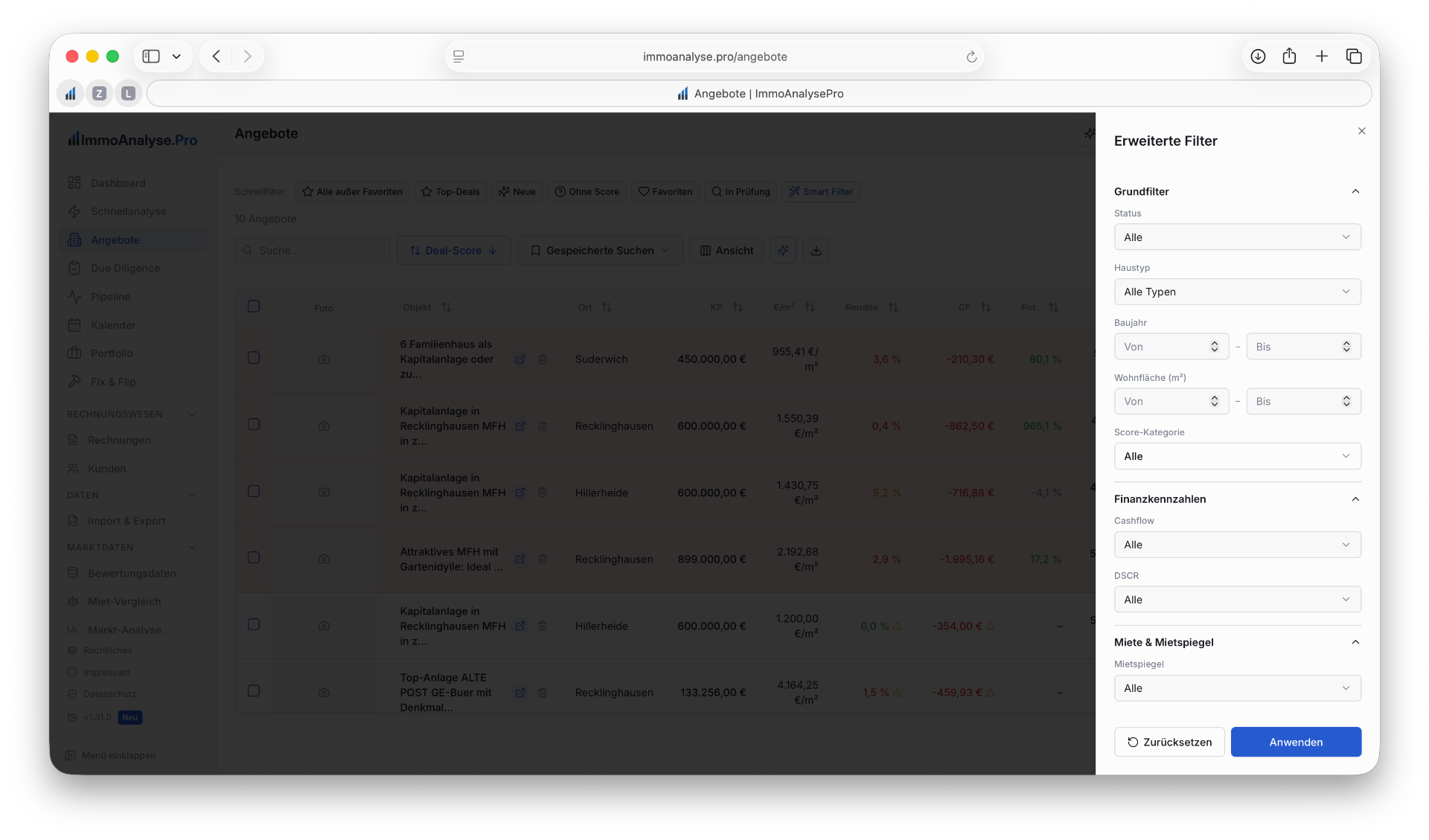
Task: Open the Haustyp dropdown showing Alle Typen
Action: 1237,292
